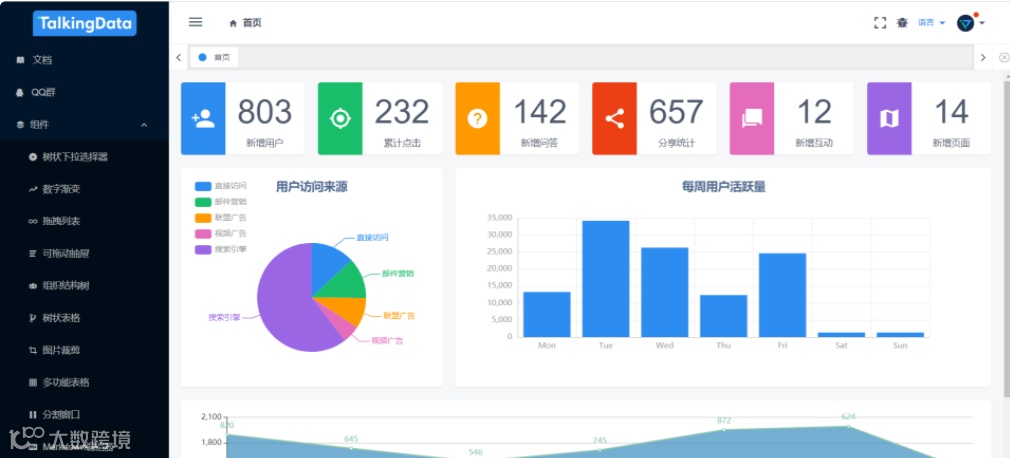Click the green 累计点击 target icon
The width and height of the screenshot is (1010, 458).
click(340, 119)
